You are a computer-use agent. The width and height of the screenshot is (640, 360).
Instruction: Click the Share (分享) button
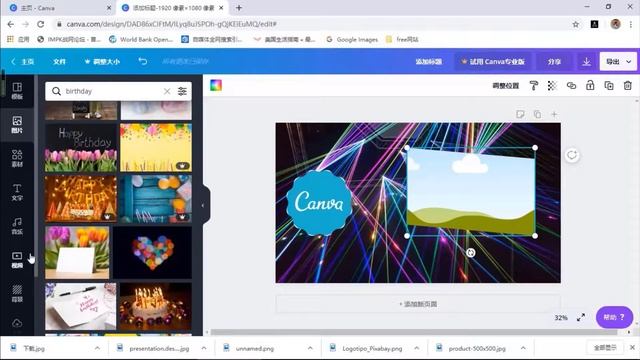coord(554,62)
